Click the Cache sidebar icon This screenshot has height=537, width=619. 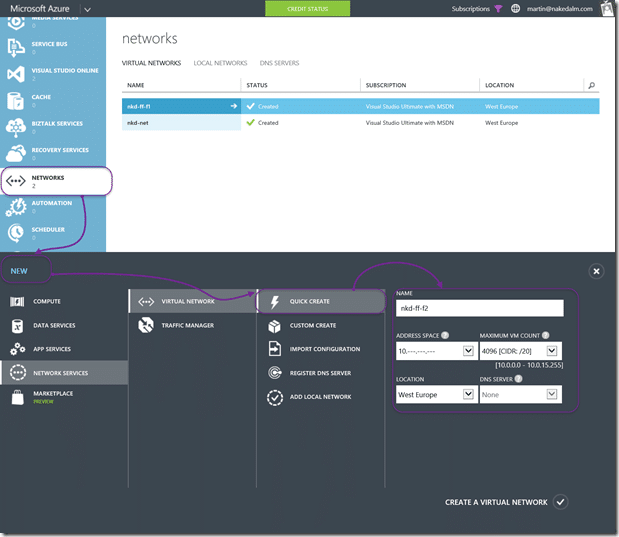click(x=16, y=101)
